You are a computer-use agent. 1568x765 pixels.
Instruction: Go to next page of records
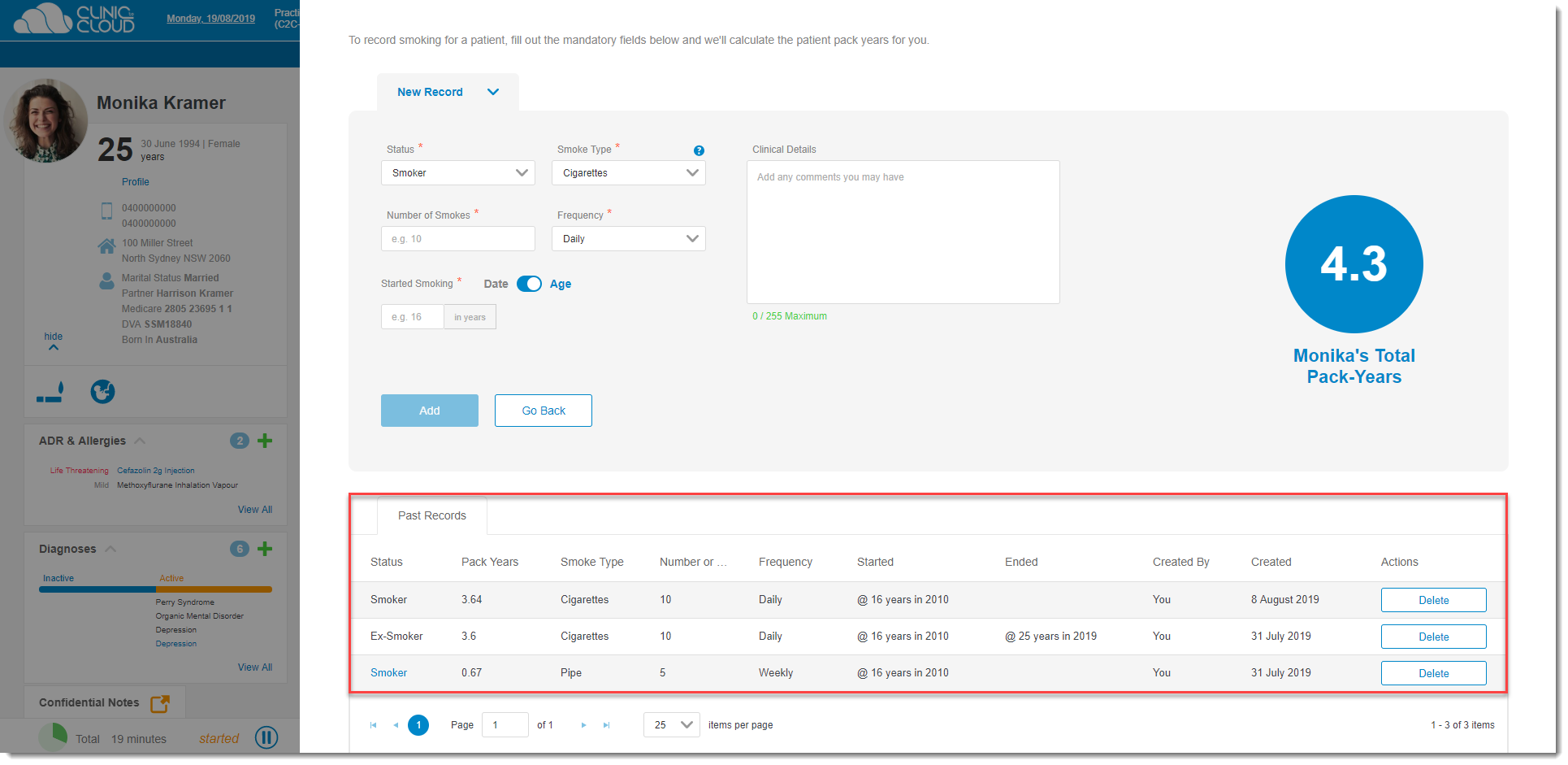point(583,725)
